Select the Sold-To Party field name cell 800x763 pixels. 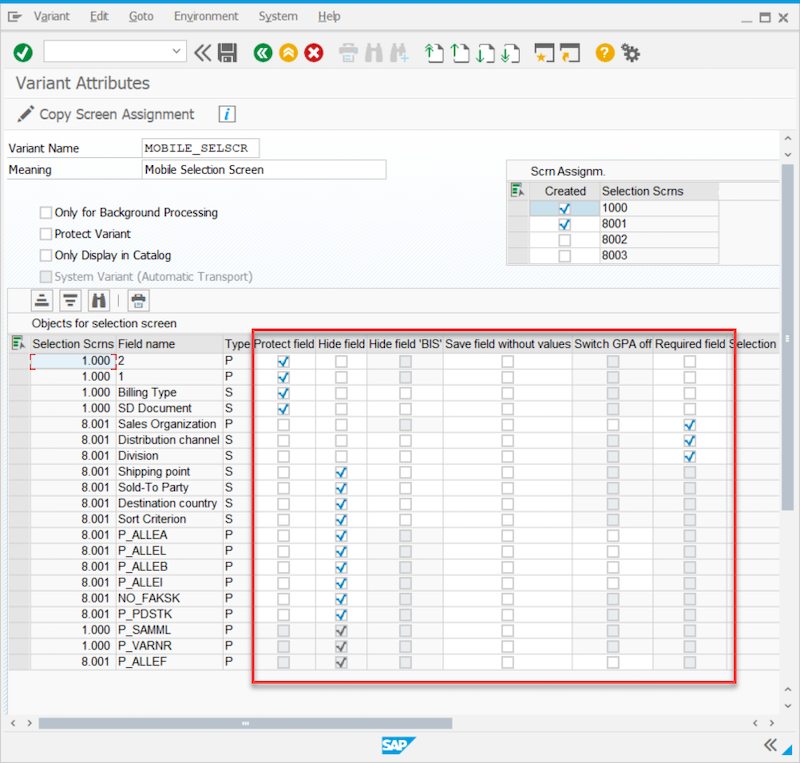coord(170,487)
